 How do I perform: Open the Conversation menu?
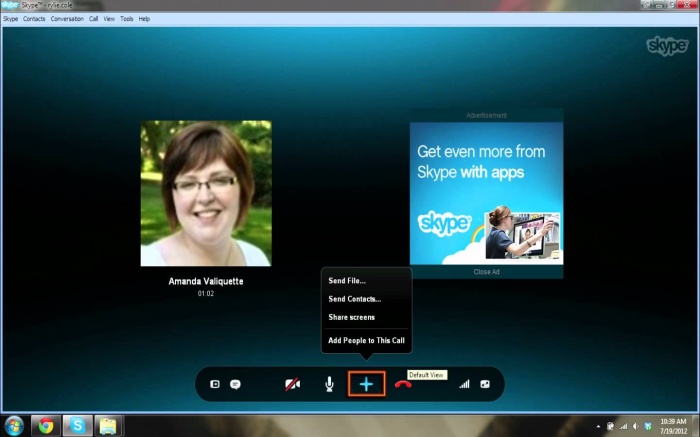(67, 19)
